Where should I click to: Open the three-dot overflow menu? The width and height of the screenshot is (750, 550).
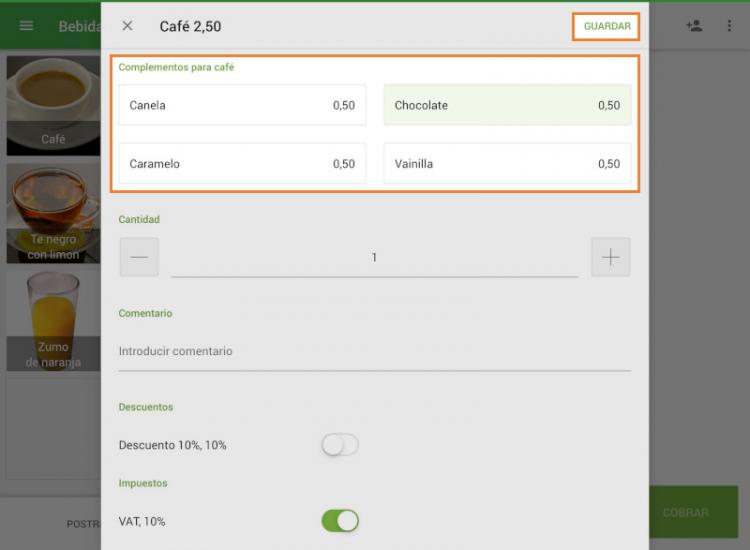click(x=729, y=26)
